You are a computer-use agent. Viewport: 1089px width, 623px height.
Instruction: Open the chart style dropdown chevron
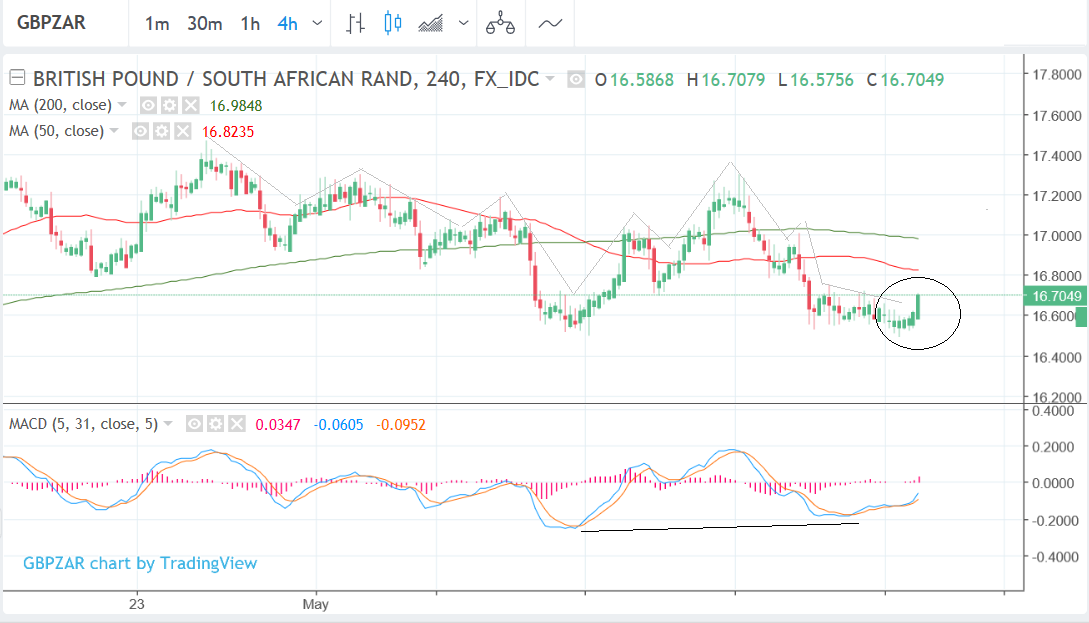(464, 24)
